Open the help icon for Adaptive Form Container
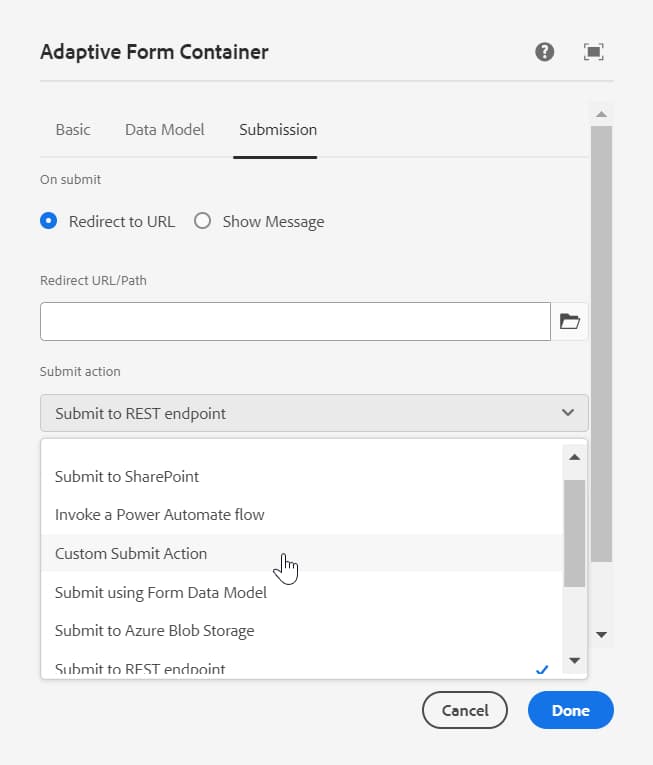Screen dimensions: 653x765 [544, 52]
